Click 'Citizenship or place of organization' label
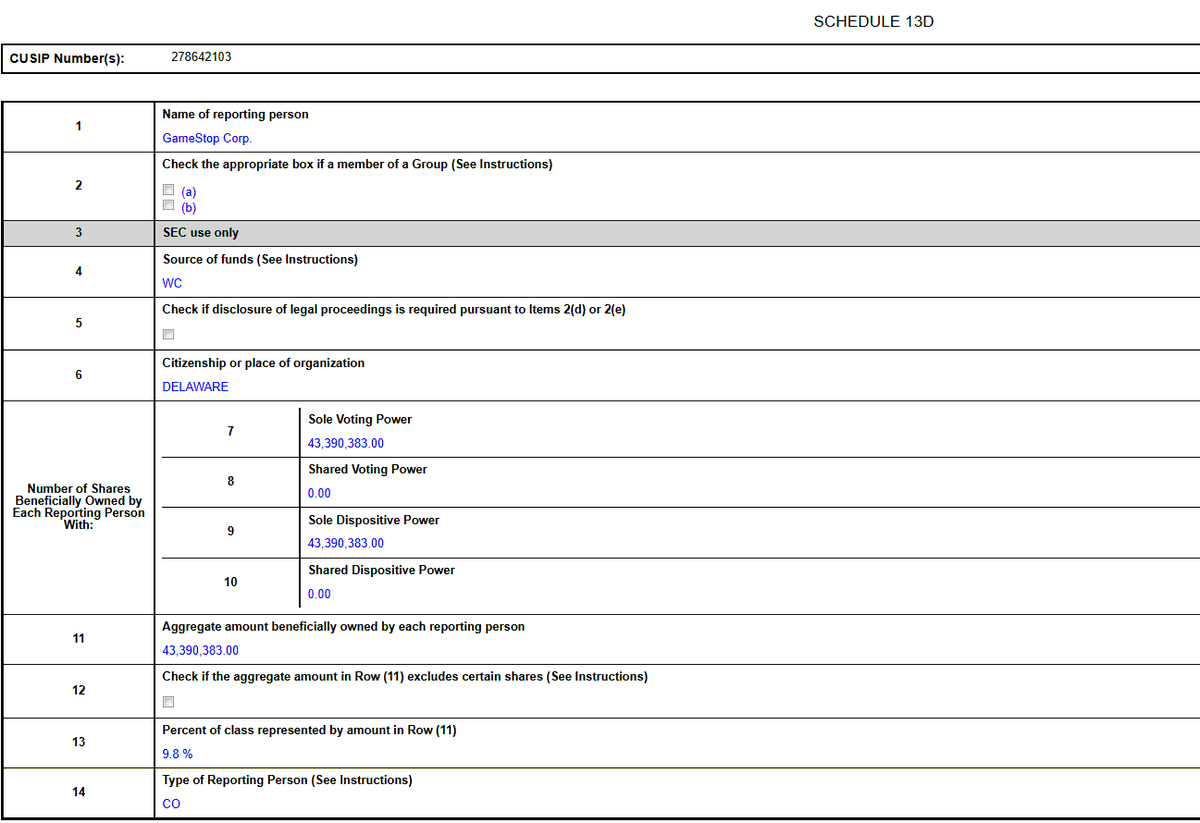This screenshot has height=823, width=1200. [x=263, y=363]
